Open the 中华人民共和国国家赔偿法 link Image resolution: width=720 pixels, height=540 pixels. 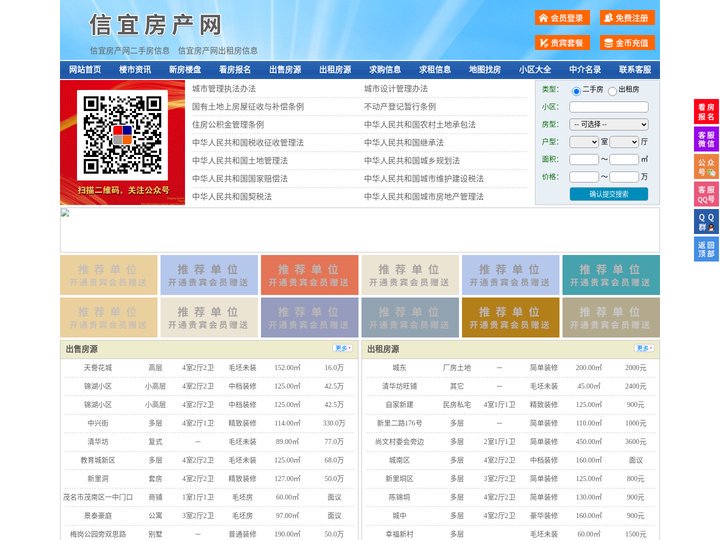[x=240, y=178]
